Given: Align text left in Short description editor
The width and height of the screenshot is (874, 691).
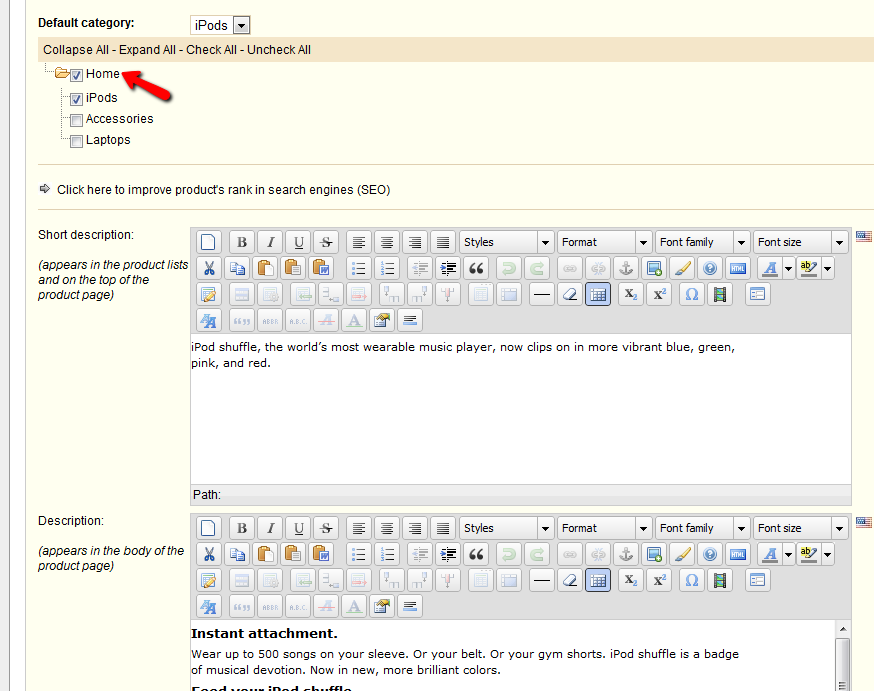Looking at the screenshot, I should 359,242.
